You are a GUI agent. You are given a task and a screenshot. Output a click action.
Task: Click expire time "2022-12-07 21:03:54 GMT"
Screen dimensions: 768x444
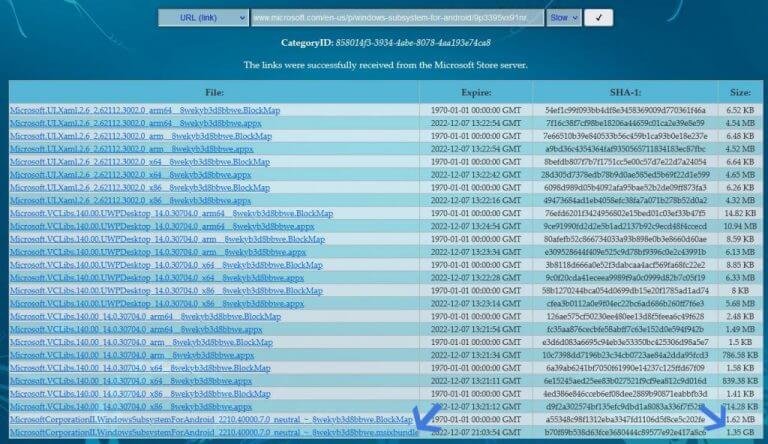[476, 432]
